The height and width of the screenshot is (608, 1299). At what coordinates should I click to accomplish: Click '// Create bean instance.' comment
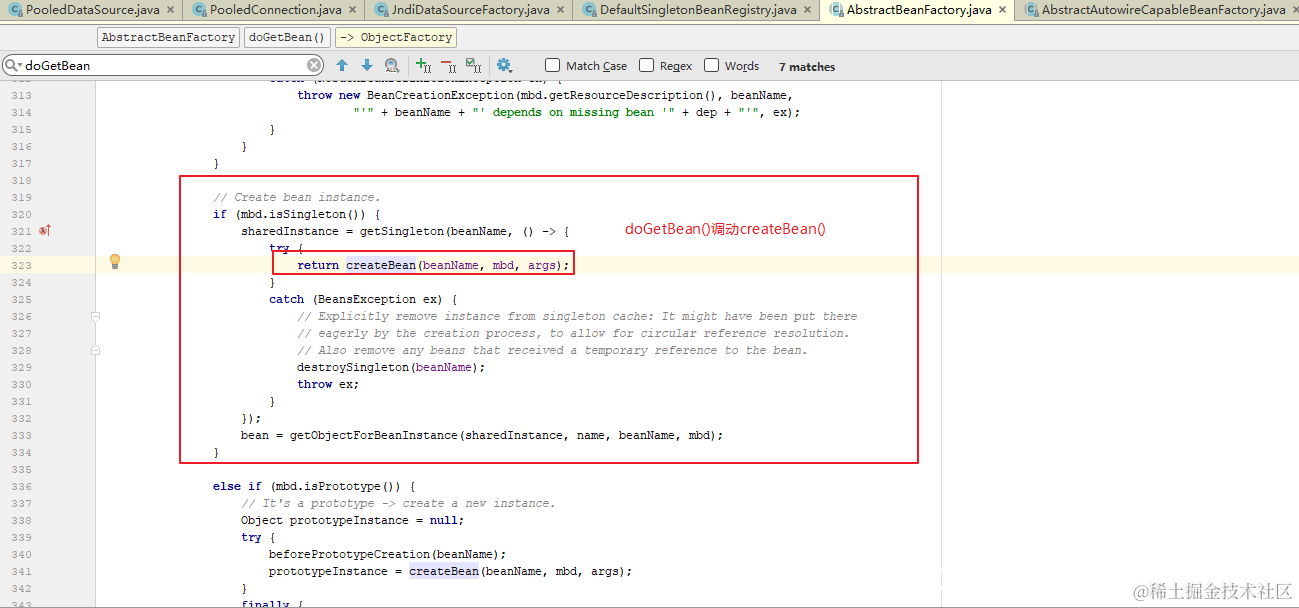[x=297, y=197]
